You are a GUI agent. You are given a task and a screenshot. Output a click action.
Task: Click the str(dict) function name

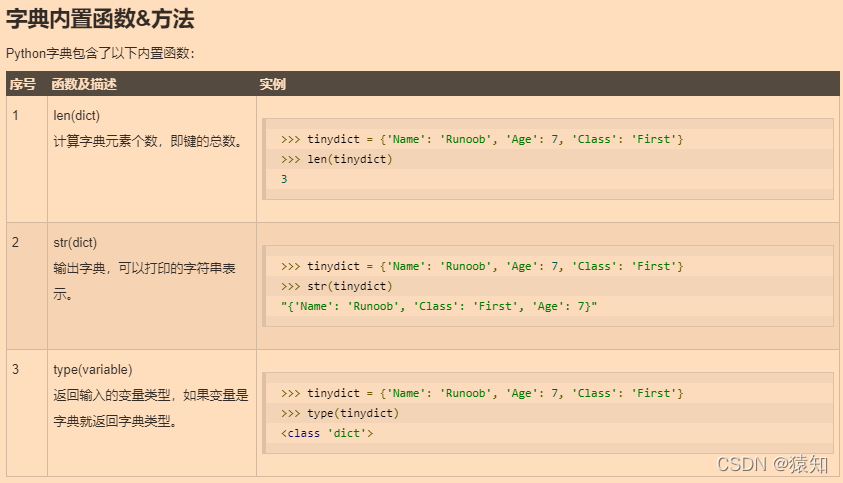75,243
